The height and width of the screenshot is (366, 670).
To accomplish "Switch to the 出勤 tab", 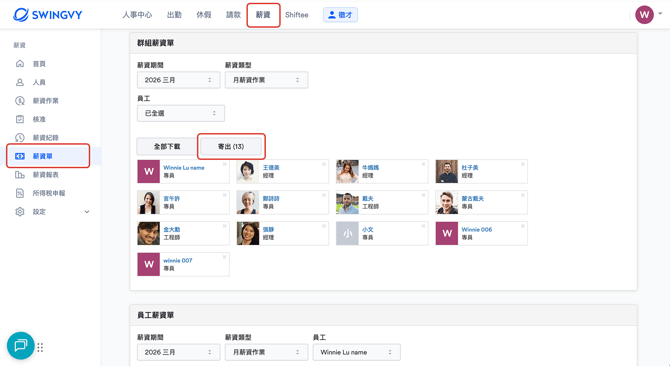I will (x=174, y=15).
